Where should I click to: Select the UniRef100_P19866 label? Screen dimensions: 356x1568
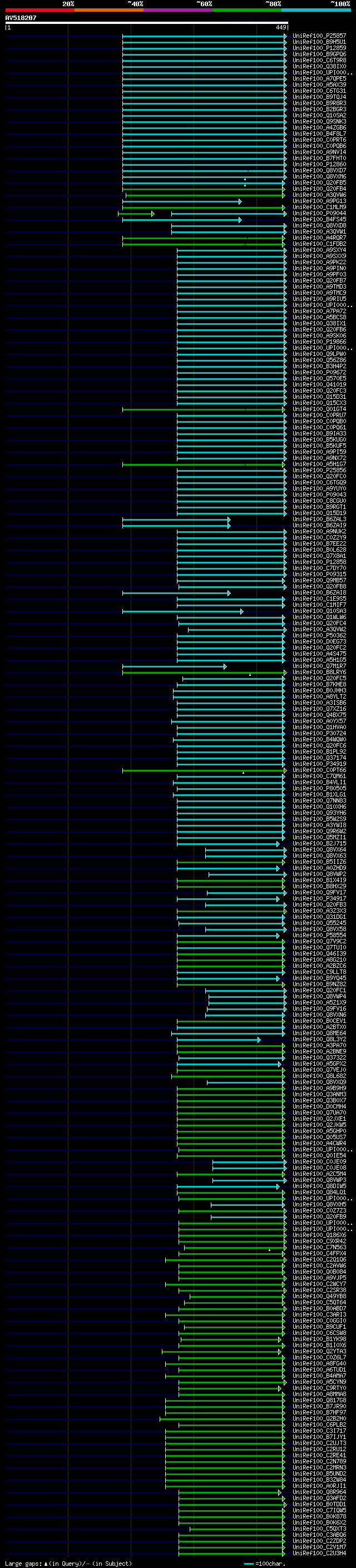coord(319,342)
